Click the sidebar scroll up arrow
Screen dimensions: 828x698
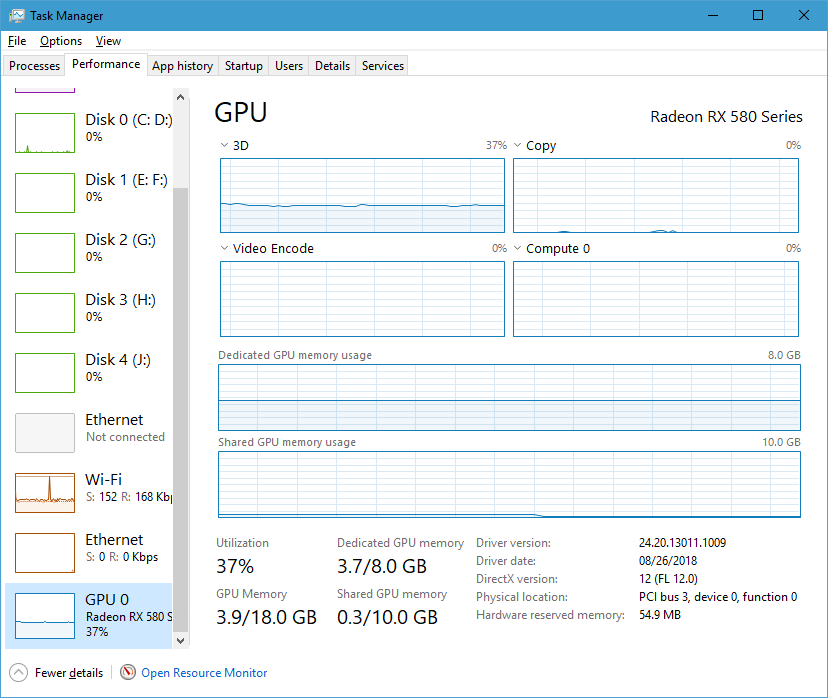pos(181,97)
